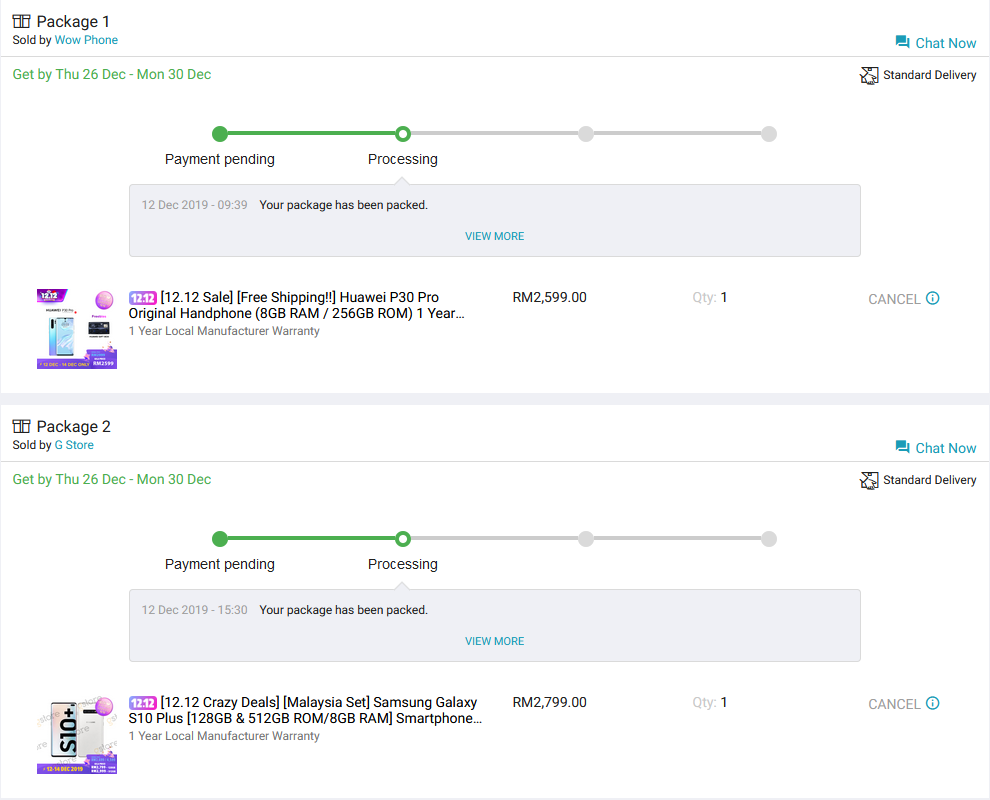Image resolution: width=990 pixels, height=800 pixels.
Task: Click Package 2 Standard Delivery label
Action: tap(929, 481)
